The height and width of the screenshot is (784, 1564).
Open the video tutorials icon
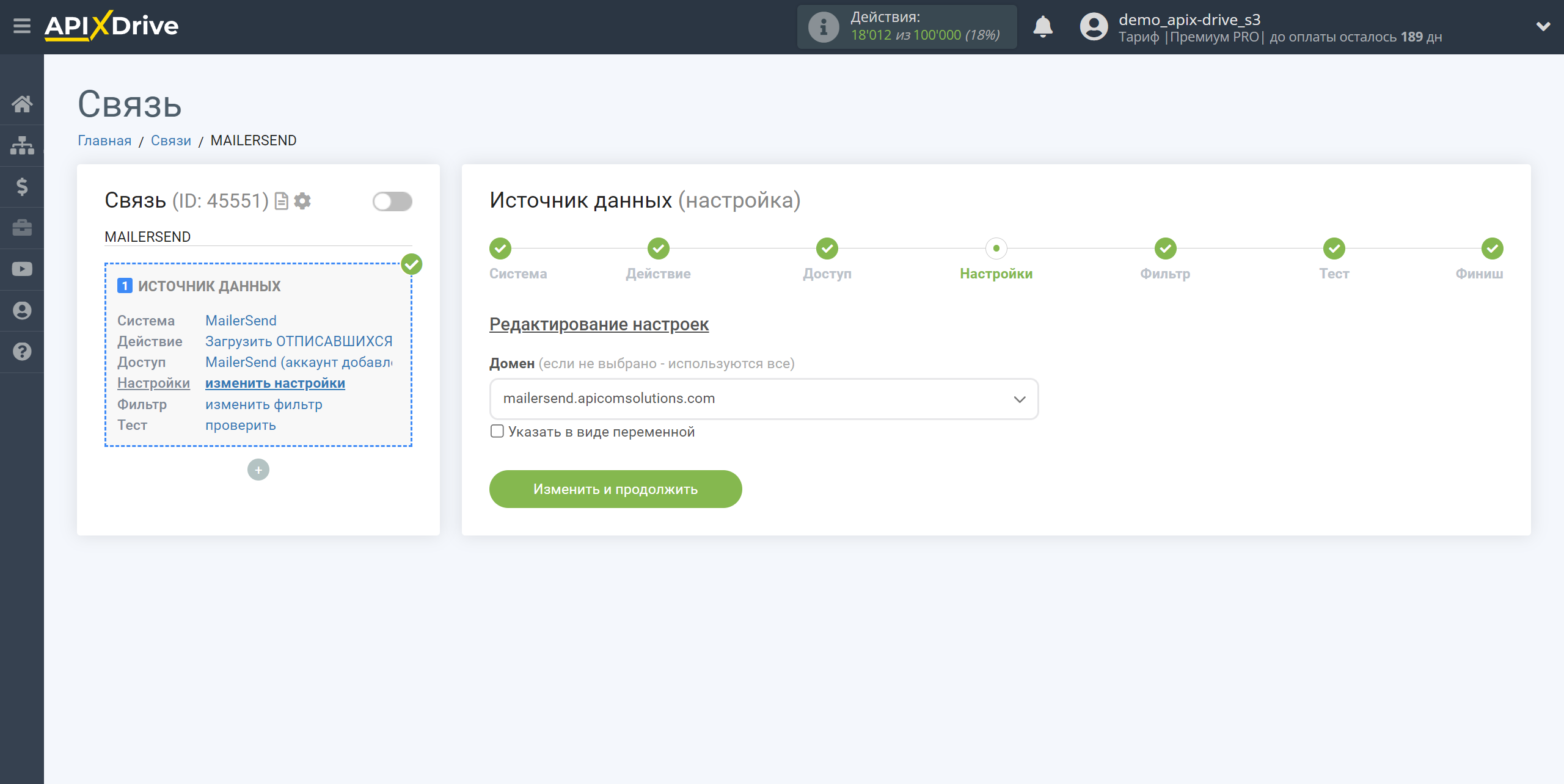tap(22, 269)
